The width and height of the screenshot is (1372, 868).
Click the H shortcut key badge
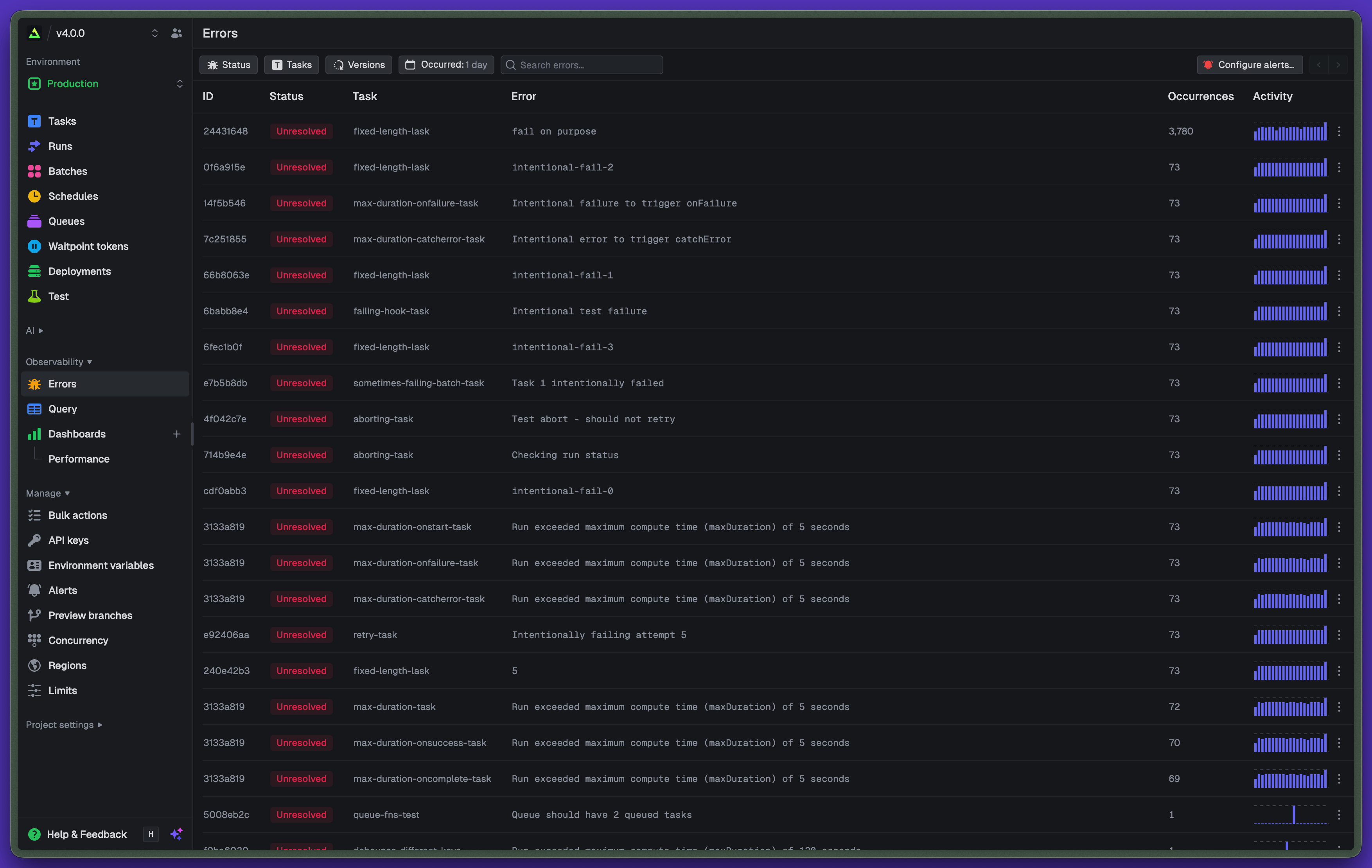151,834
